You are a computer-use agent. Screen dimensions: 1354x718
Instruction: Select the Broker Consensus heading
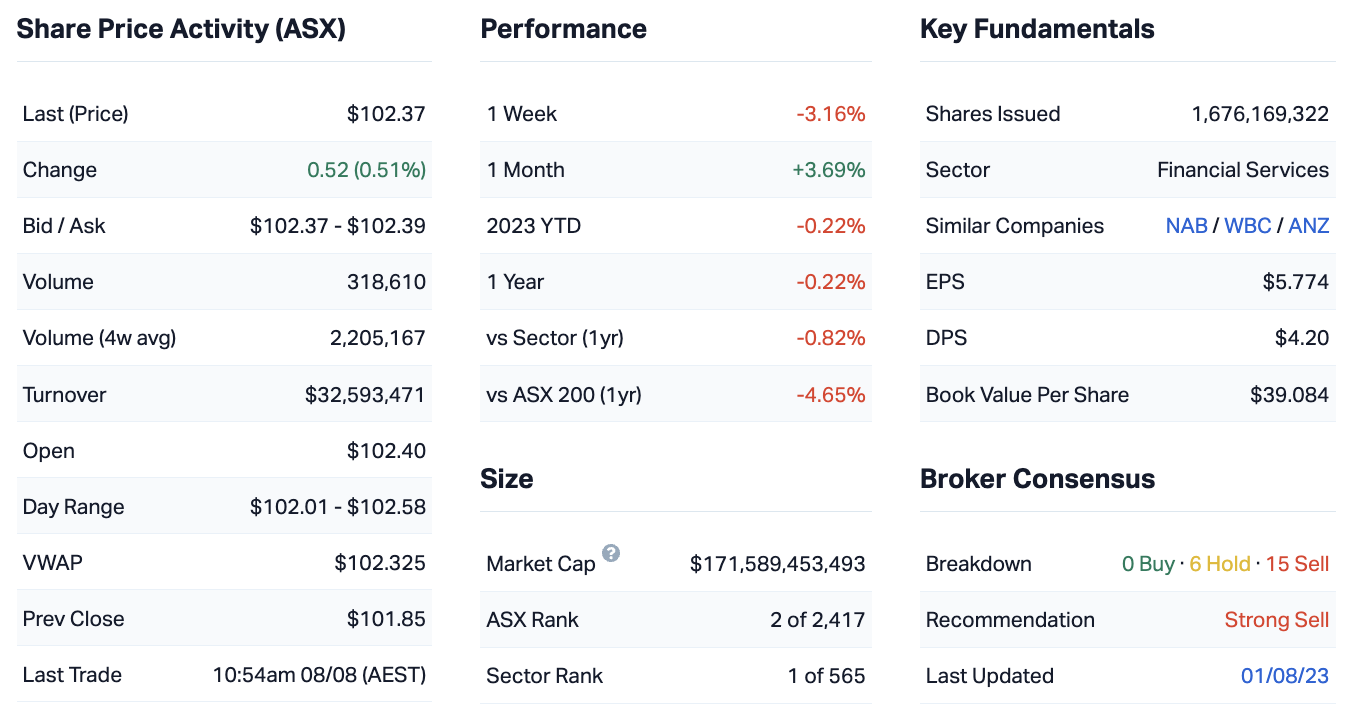point(1037,479)
